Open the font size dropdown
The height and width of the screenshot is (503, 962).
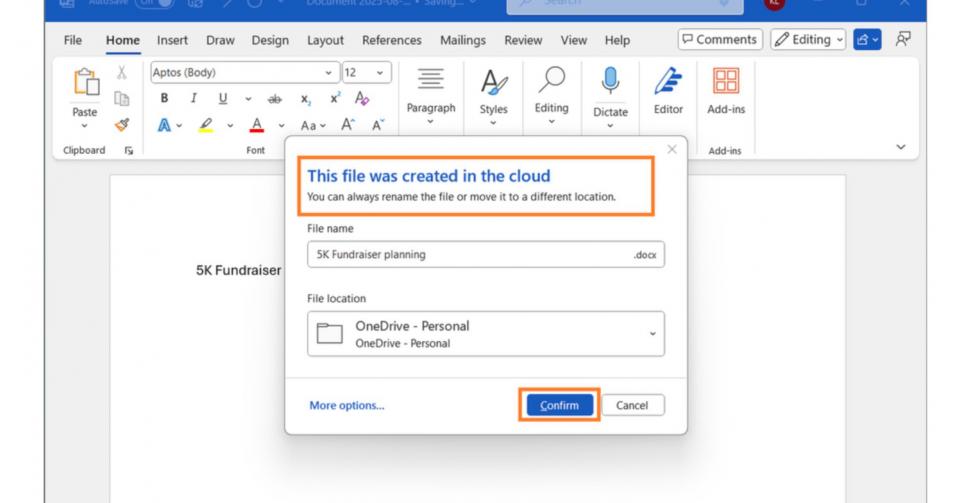380,73
